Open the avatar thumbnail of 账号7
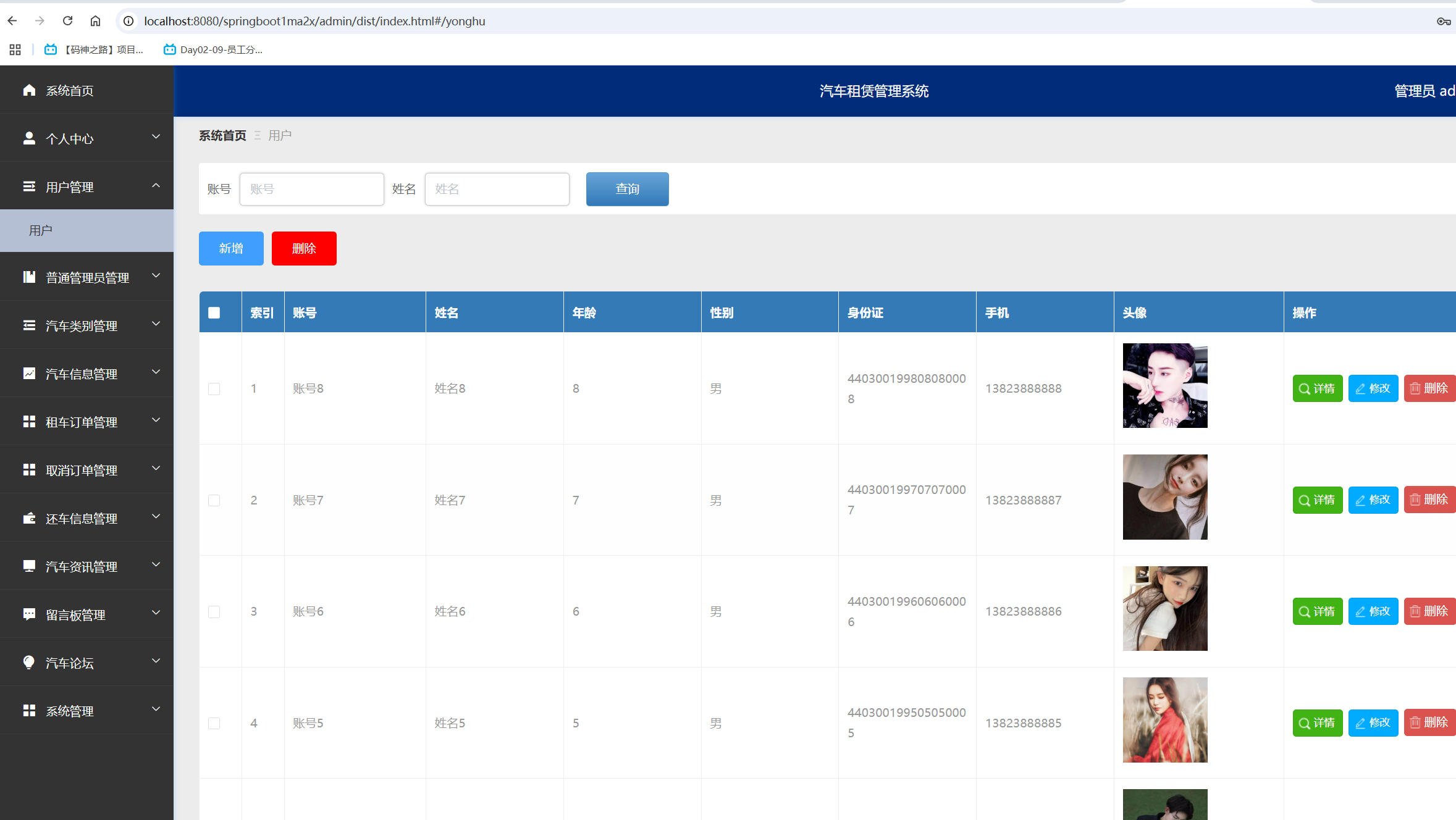This screenshot has height=820, width=1456. click(1165, 497)
